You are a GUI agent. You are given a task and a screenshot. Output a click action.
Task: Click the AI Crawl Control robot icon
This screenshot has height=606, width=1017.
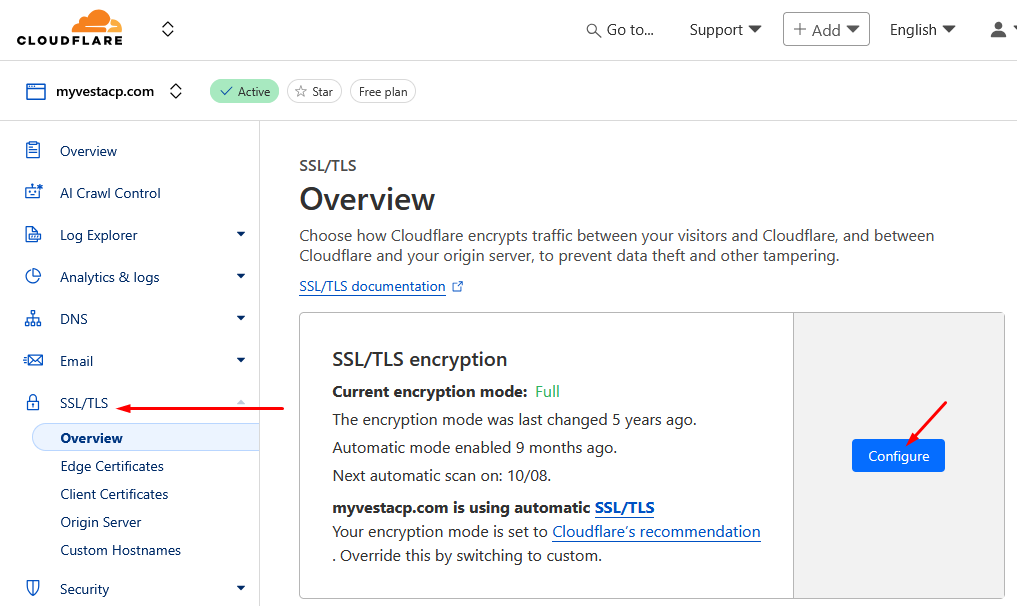click(33, 192)
